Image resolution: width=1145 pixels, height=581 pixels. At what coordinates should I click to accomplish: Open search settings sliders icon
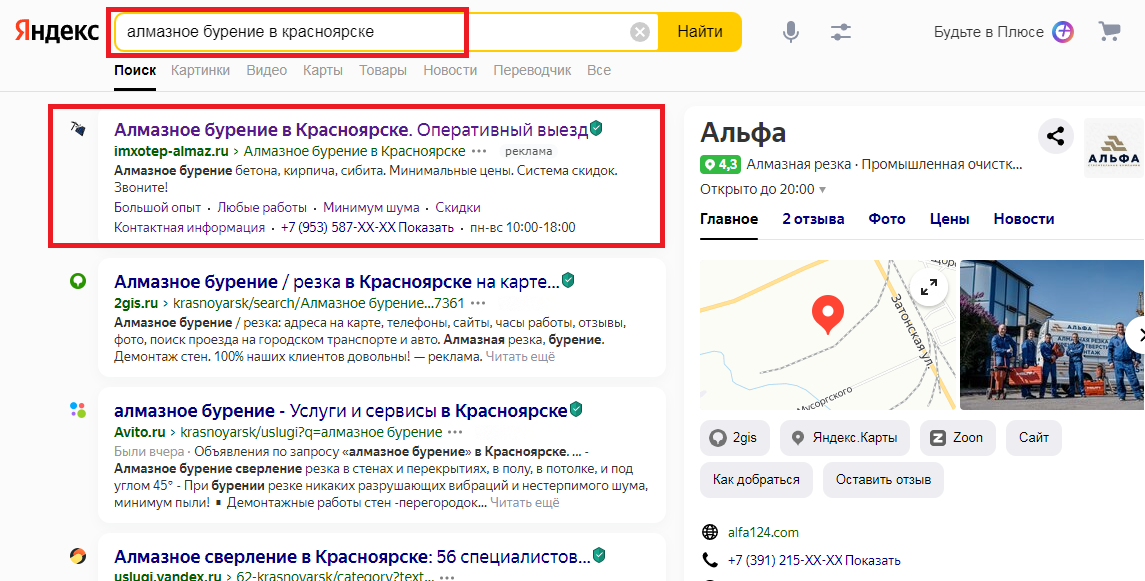pyautogui.click(x=840, y=32)
